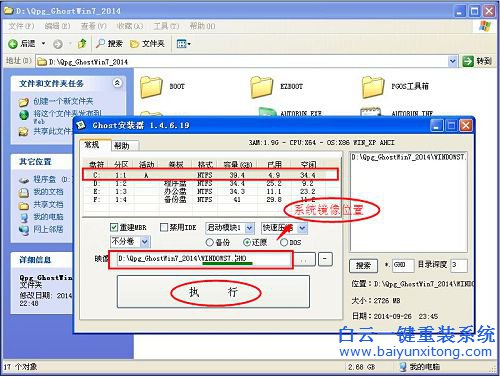This screenshot has width=500, height=377.
Task: Open the Views icon dropdown
Action: point(183,44)
